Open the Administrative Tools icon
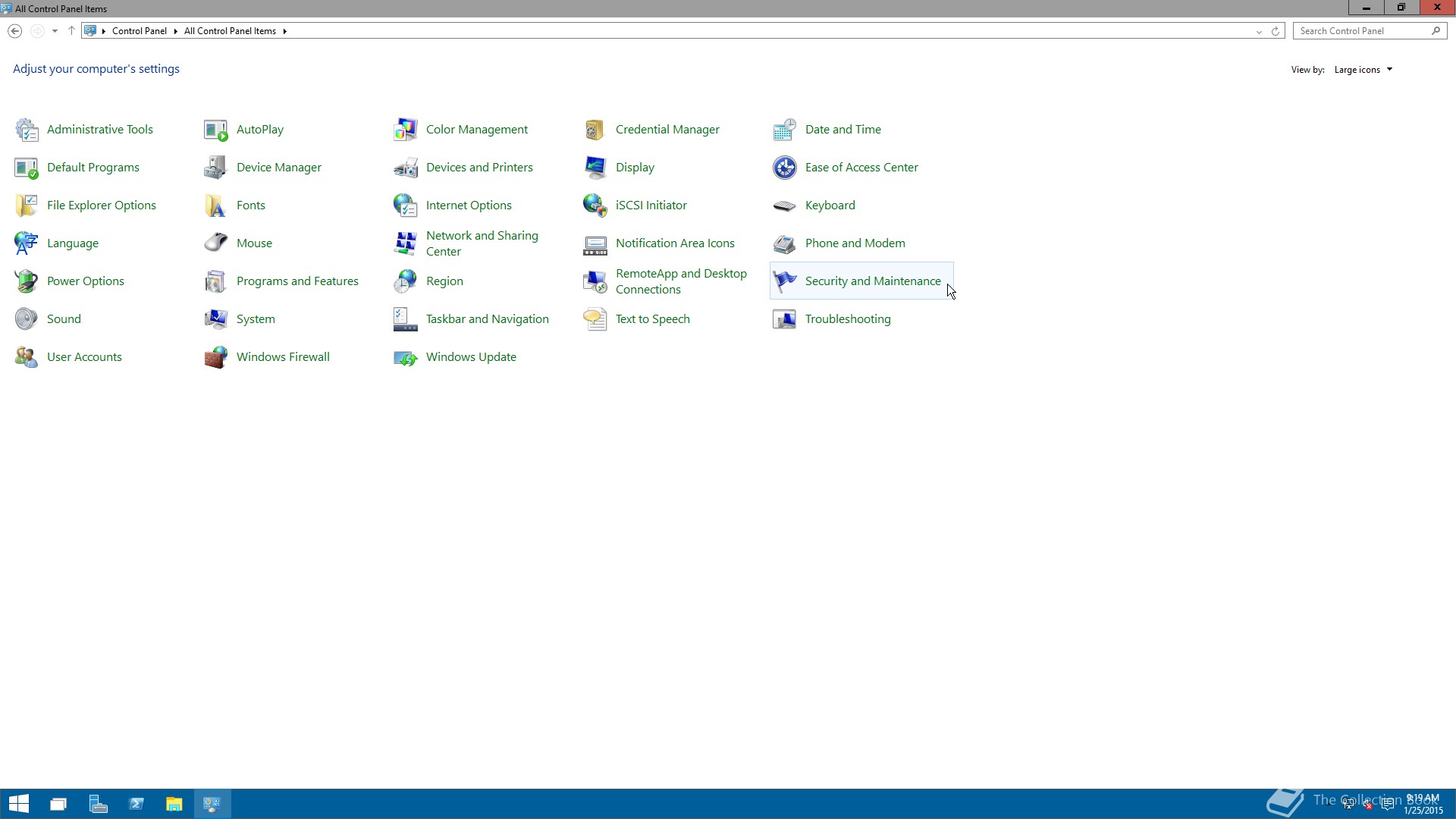Viewport: 1456px width, 819px height. coord(27,130)
